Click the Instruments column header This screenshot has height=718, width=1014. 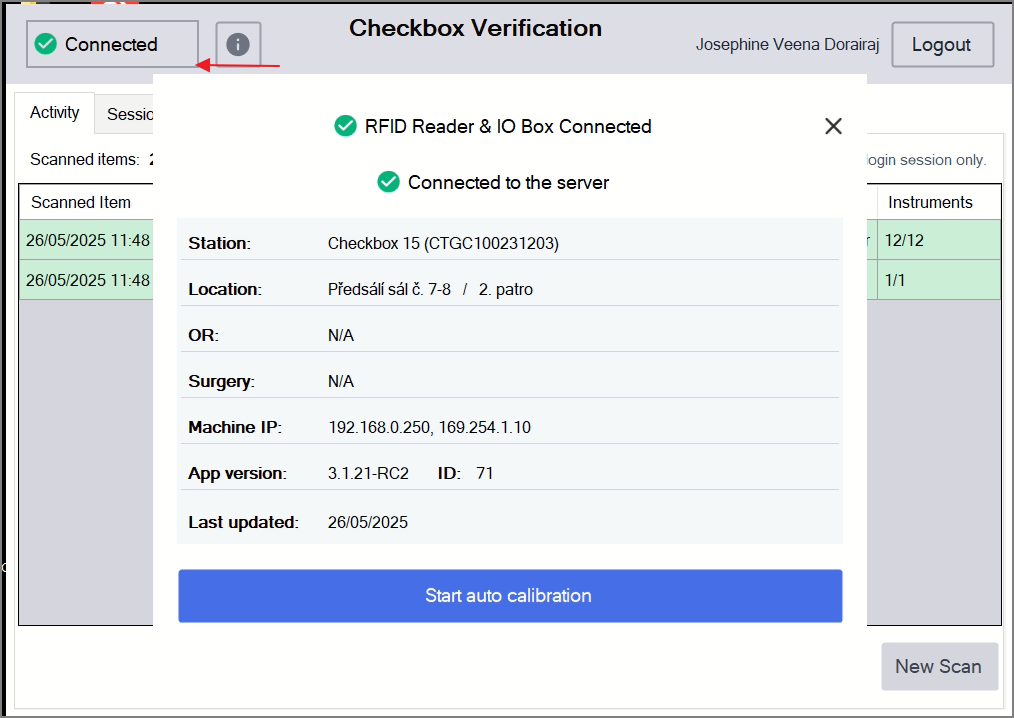(930, 202)
